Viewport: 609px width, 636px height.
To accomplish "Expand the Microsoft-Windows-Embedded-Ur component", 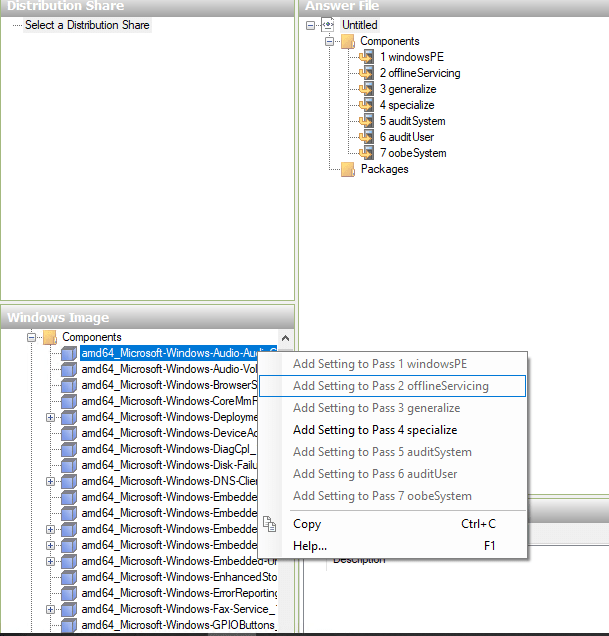I will (x=50, y=561).
